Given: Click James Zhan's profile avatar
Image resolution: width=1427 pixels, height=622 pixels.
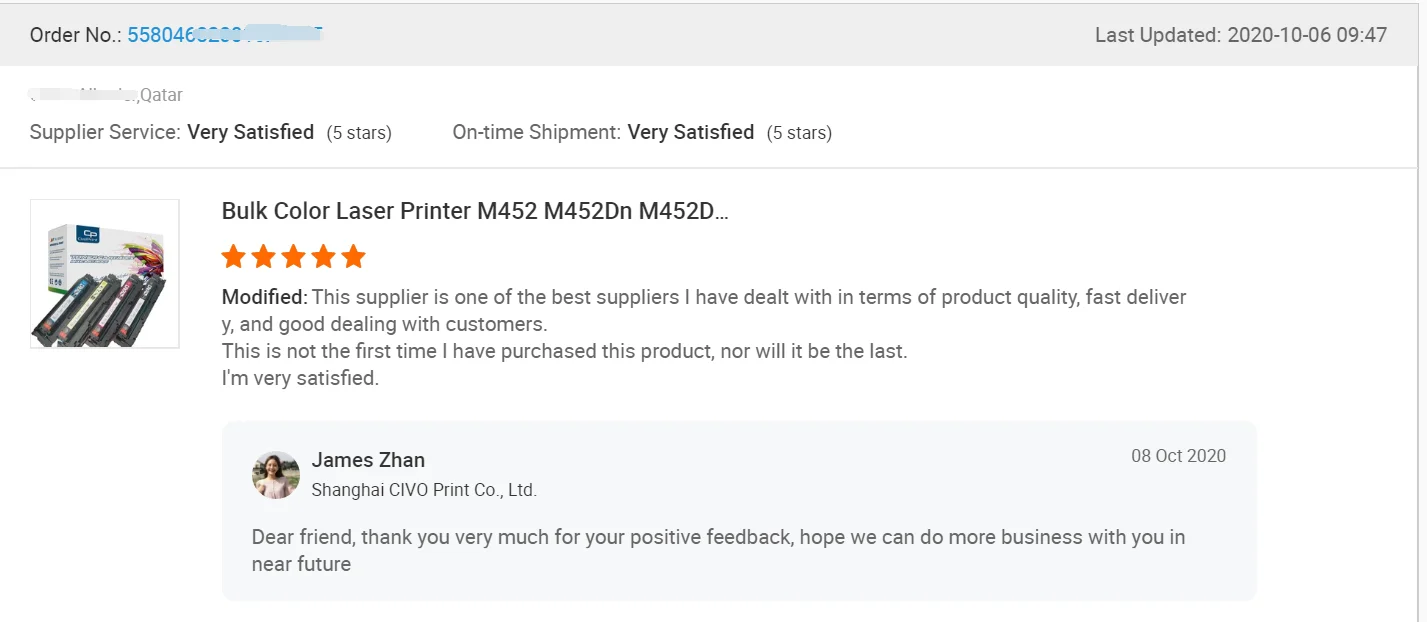Looking at the screenshot, I should (276, 475).
